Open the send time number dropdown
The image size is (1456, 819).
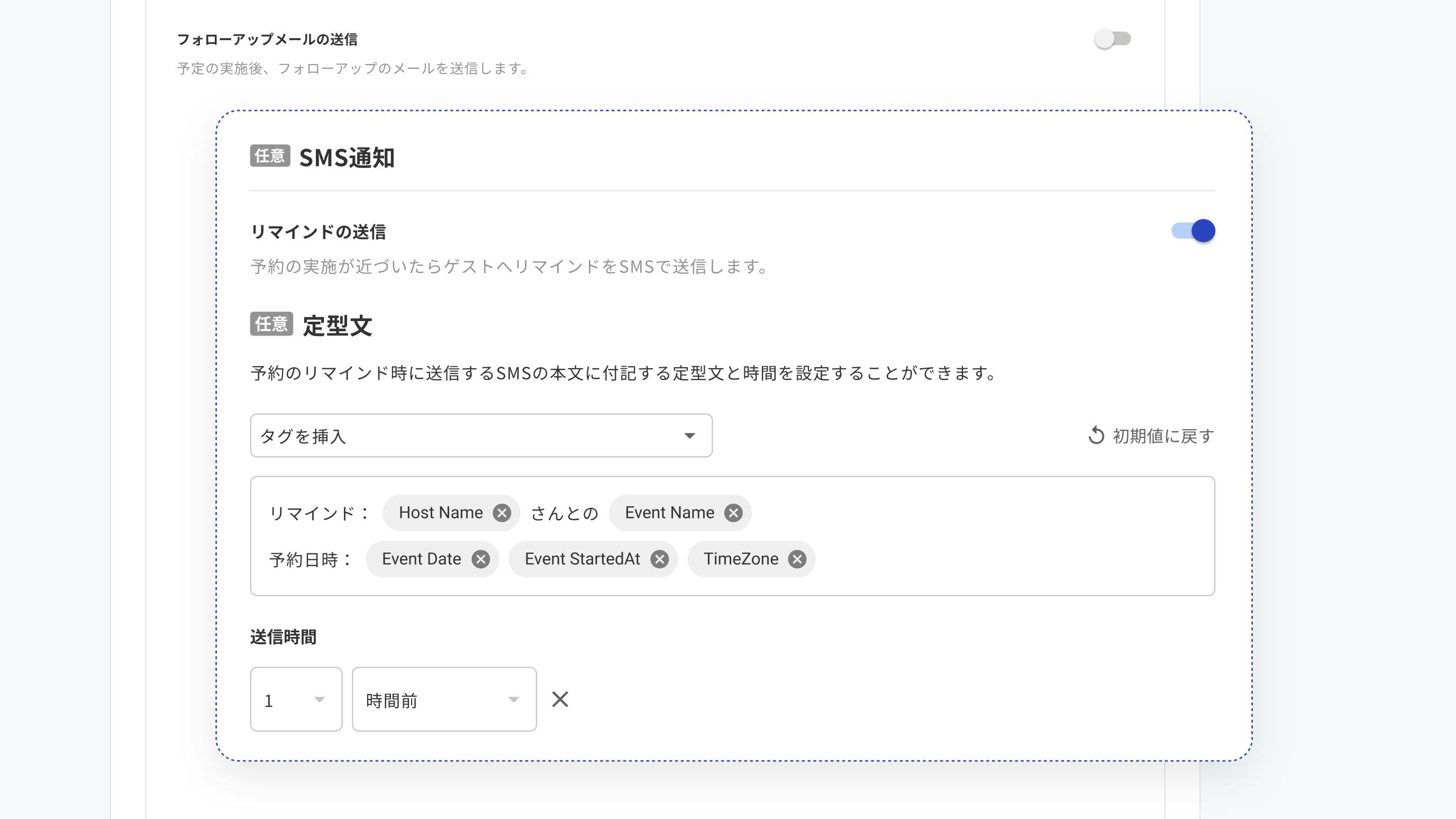(296, 699)
